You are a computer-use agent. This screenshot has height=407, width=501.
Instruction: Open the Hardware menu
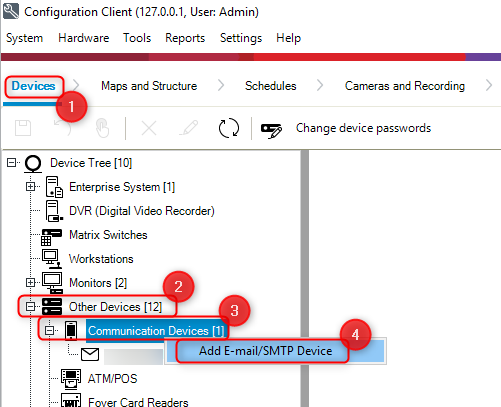[84, 38]
